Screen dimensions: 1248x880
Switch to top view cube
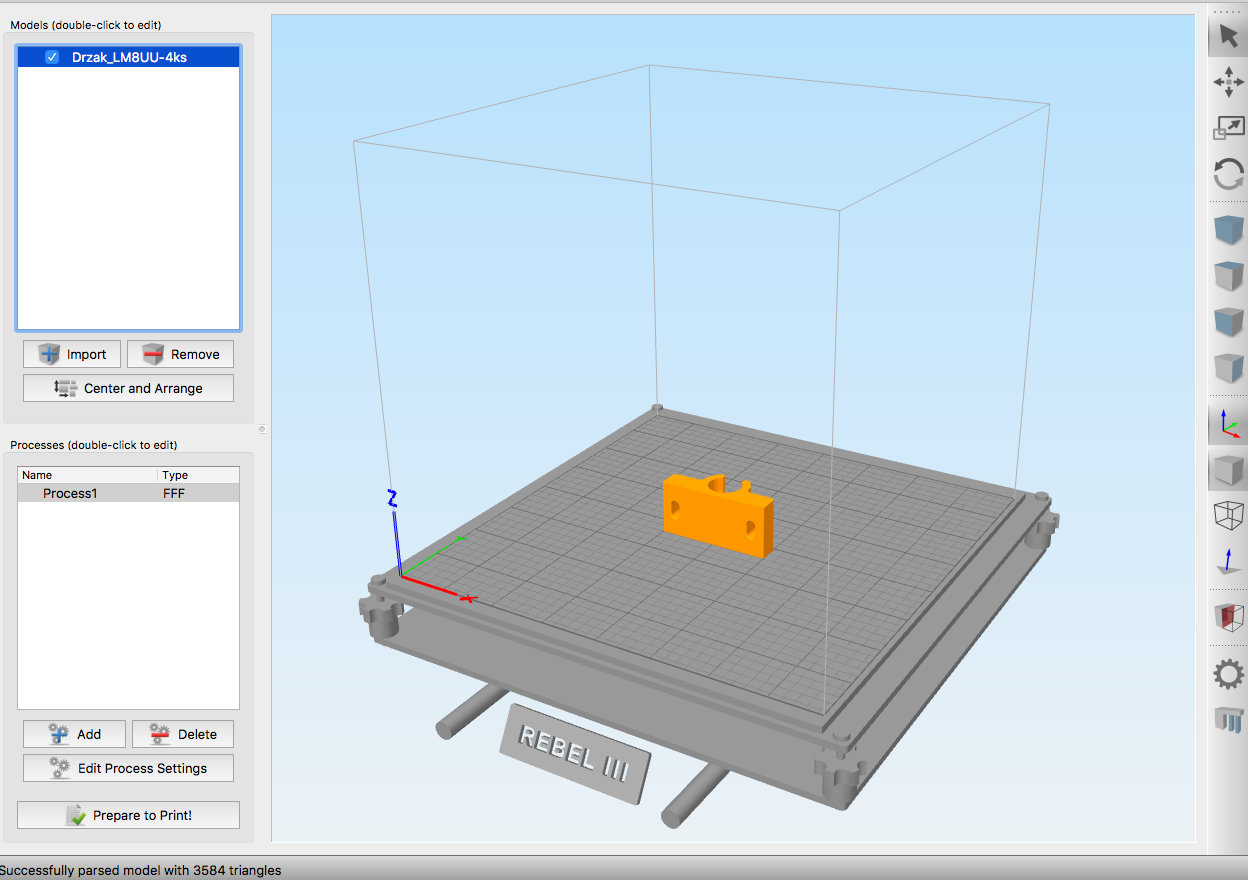point(1228,276)
